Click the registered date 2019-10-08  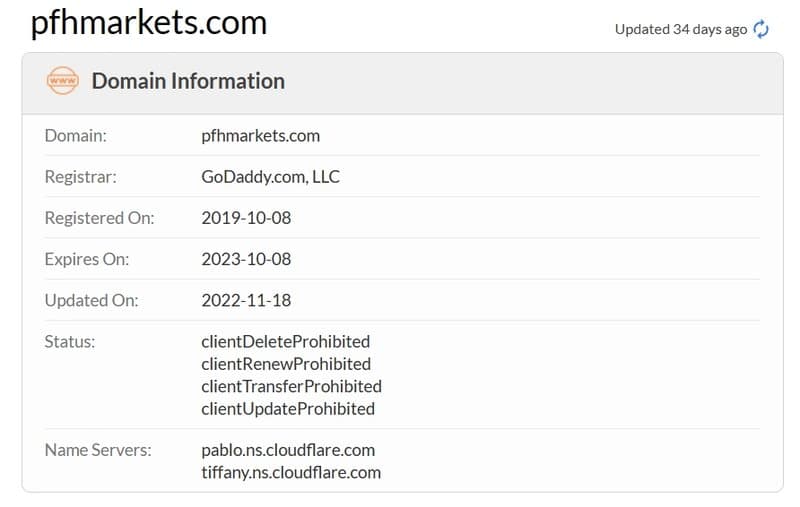pyautogui.click(x=246, y=218)
